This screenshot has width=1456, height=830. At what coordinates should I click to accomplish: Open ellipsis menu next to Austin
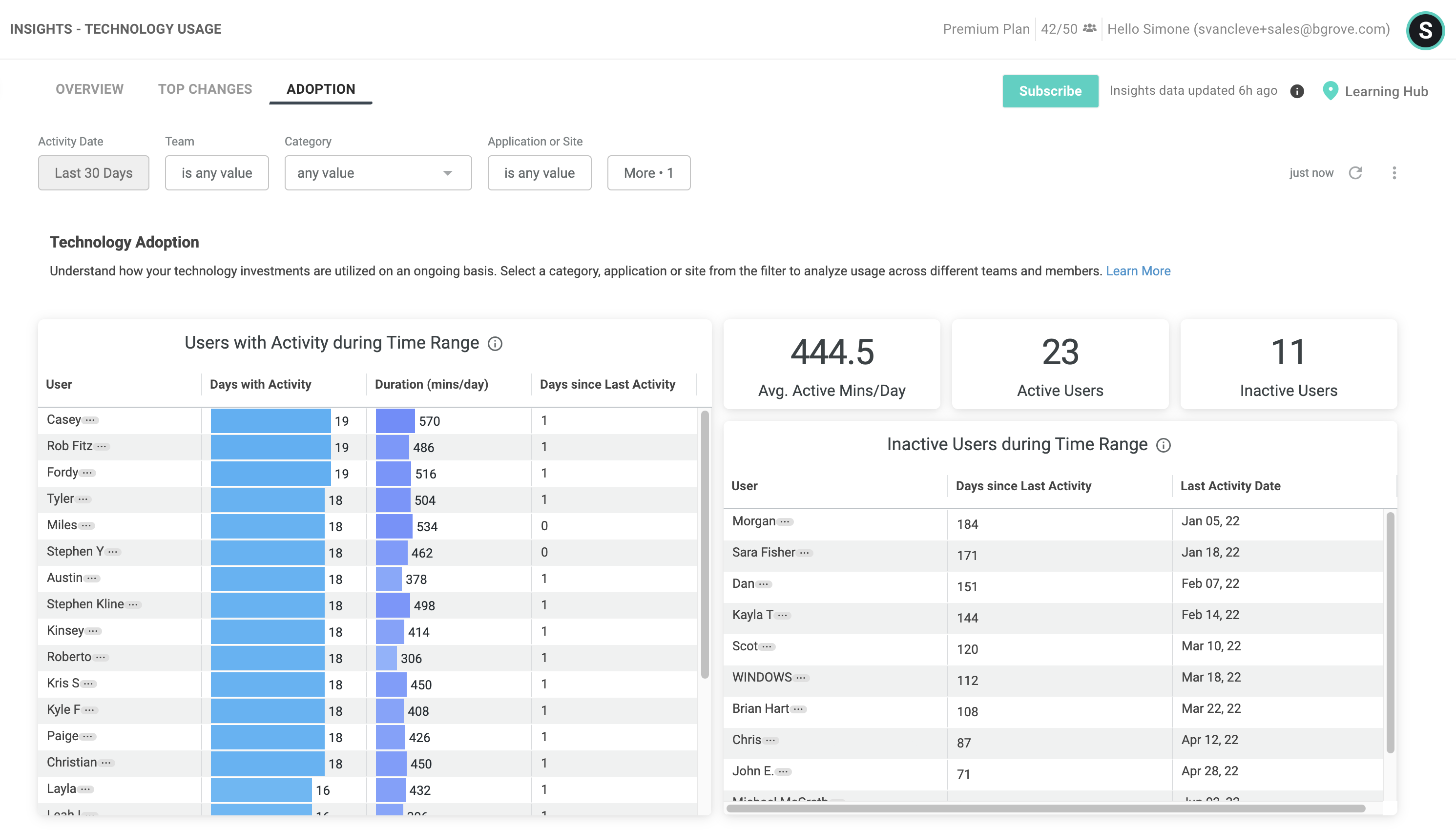click(92, 578)
